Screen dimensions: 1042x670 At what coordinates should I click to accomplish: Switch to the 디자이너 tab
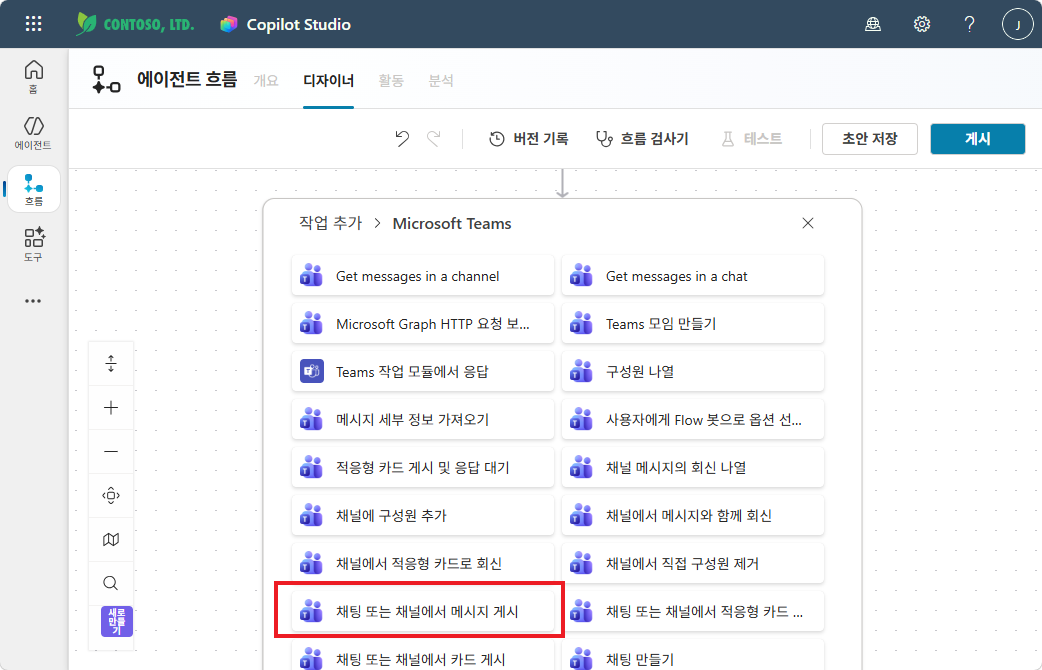click(328, 80)
